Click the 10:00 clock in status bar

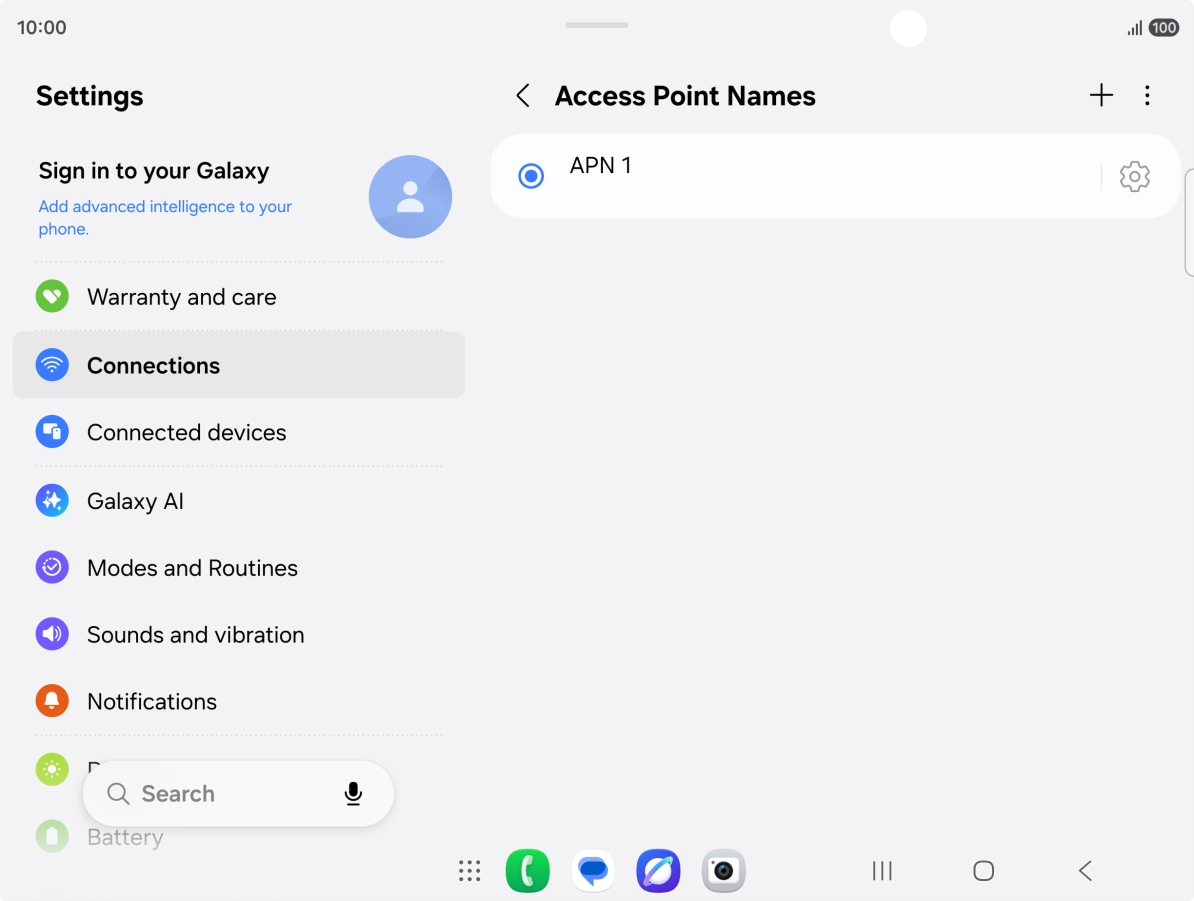pyautogui.click(x=42, y=27)
